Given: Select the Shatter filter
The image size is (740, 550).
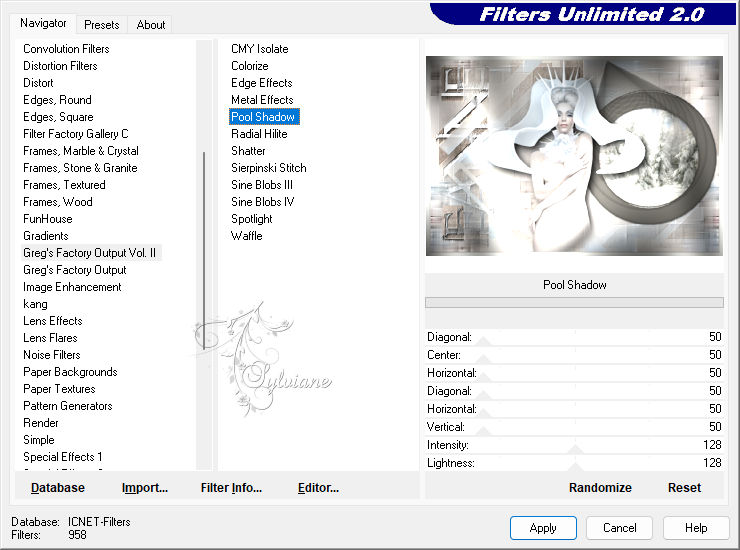Looking at the screenshot, I should (x=248, y=151).
